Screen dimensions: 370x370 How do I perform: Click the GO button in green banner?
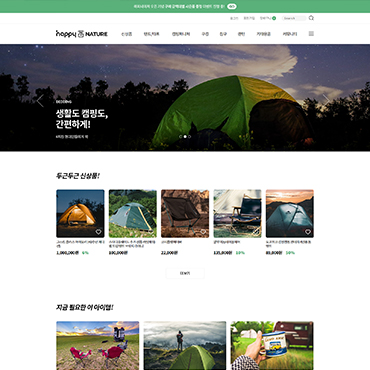[232, 6]
